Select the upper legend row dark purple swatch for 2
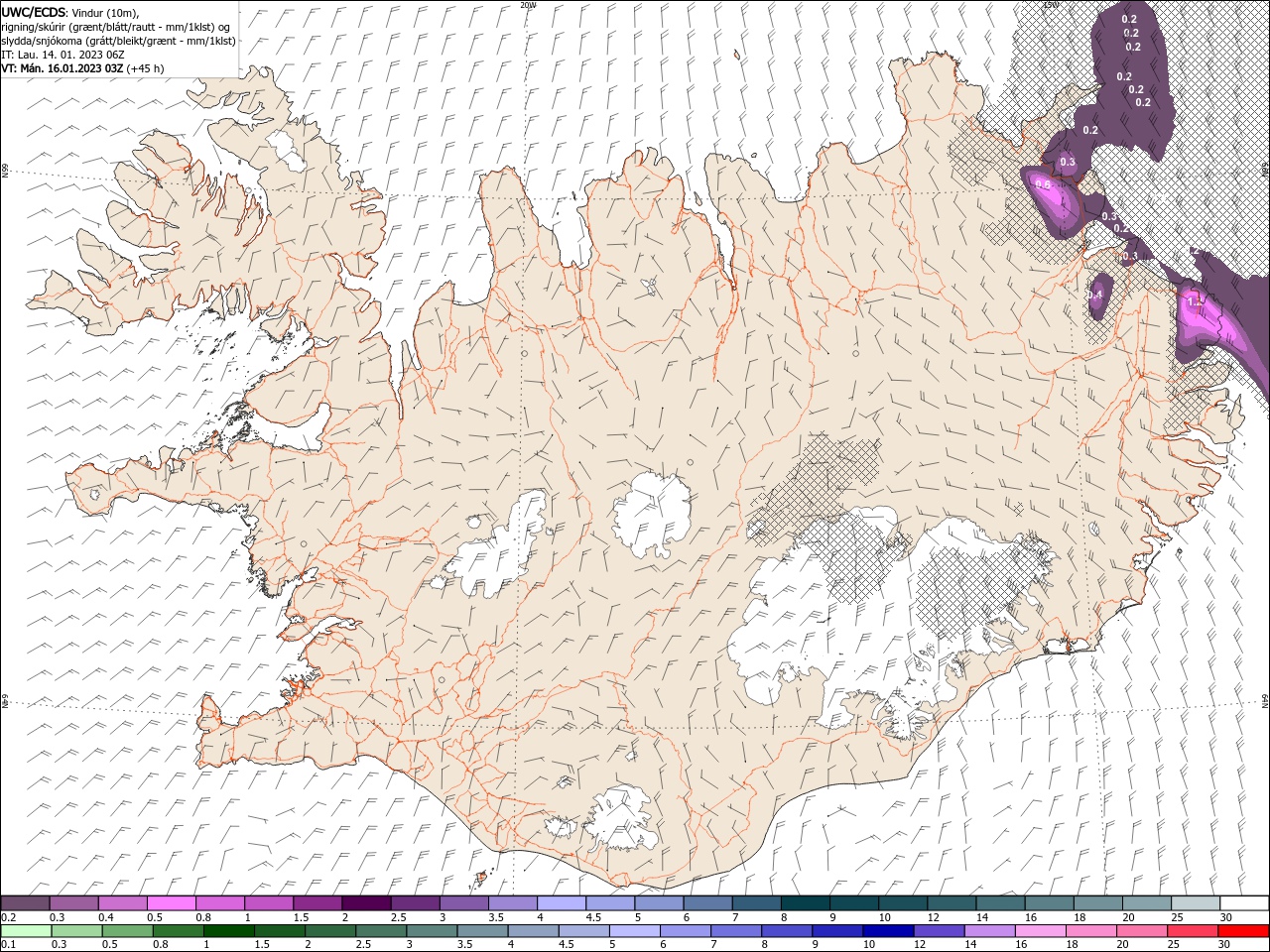1270x952 pixels. [366, 903]
